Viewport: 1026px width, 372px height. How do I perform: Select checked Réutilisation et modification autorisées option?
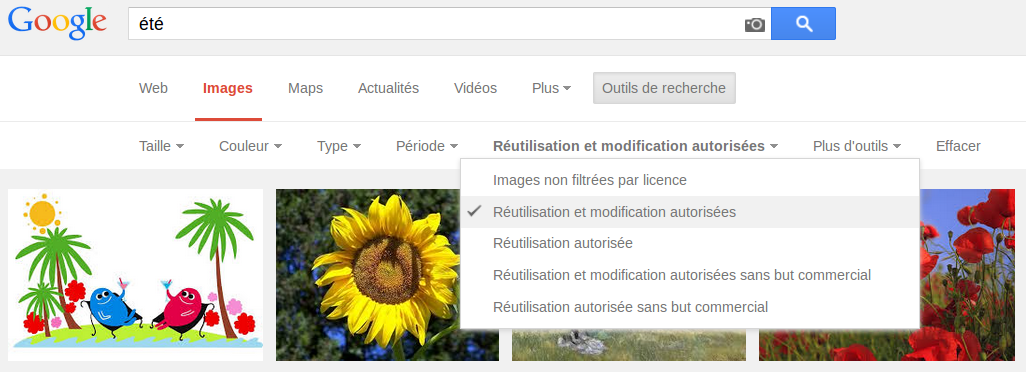point(690,212)
